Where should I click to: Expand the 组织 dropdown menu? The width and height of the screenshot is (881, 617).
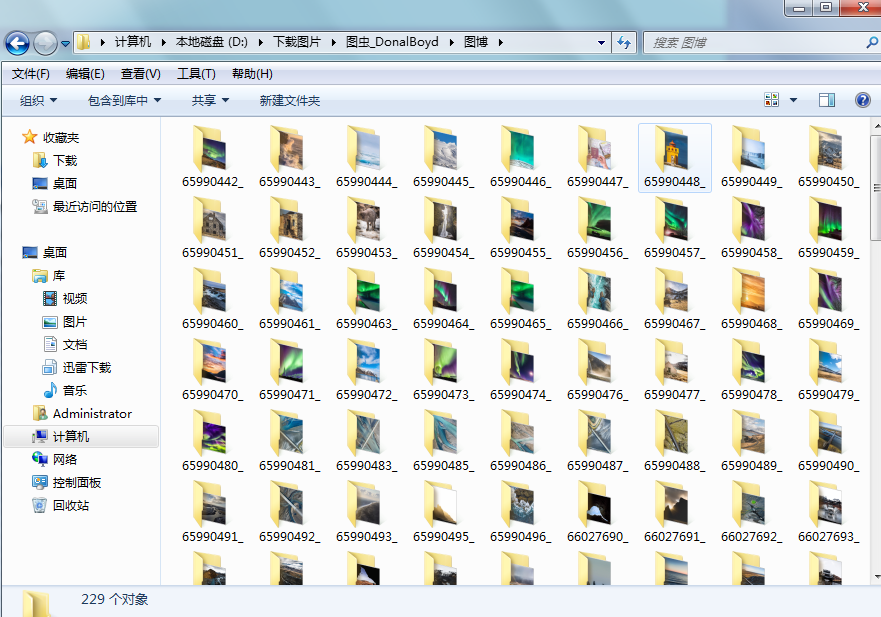click(x=39, y=101)
